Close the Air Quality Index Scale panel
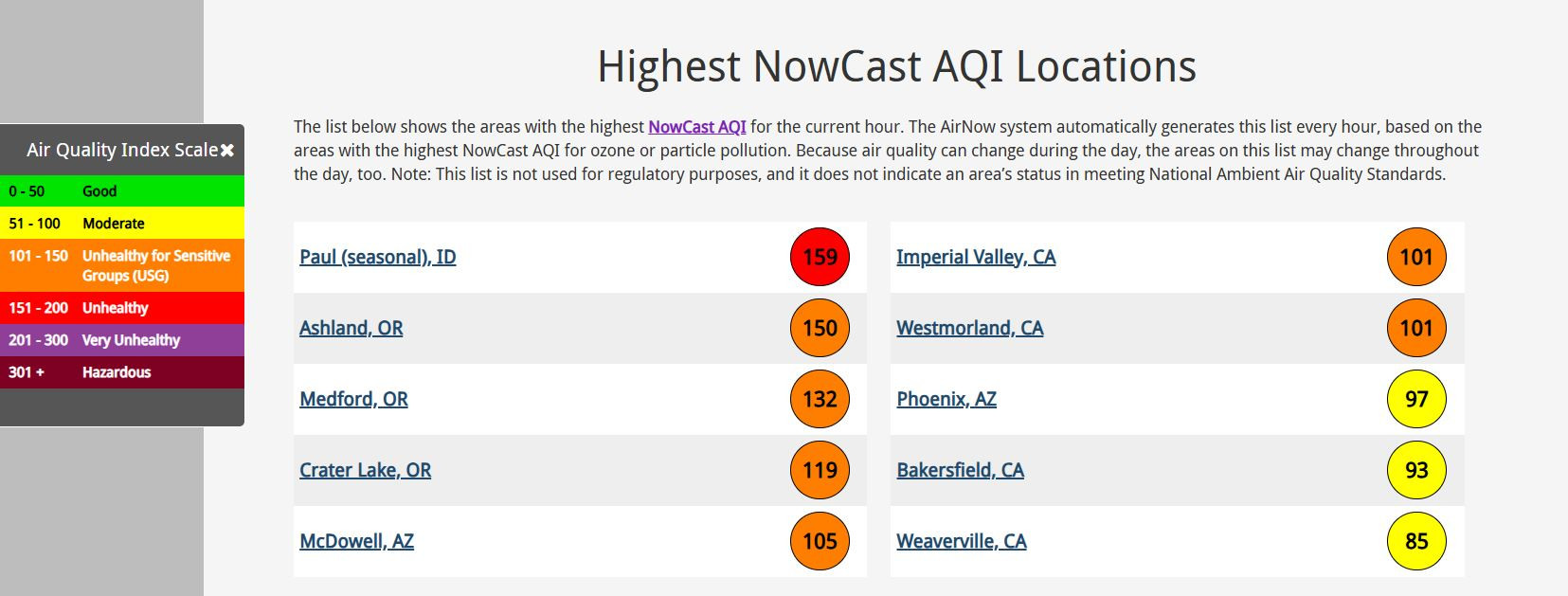The width and height of the screenshot is (1568, 596). pos(227,151)
